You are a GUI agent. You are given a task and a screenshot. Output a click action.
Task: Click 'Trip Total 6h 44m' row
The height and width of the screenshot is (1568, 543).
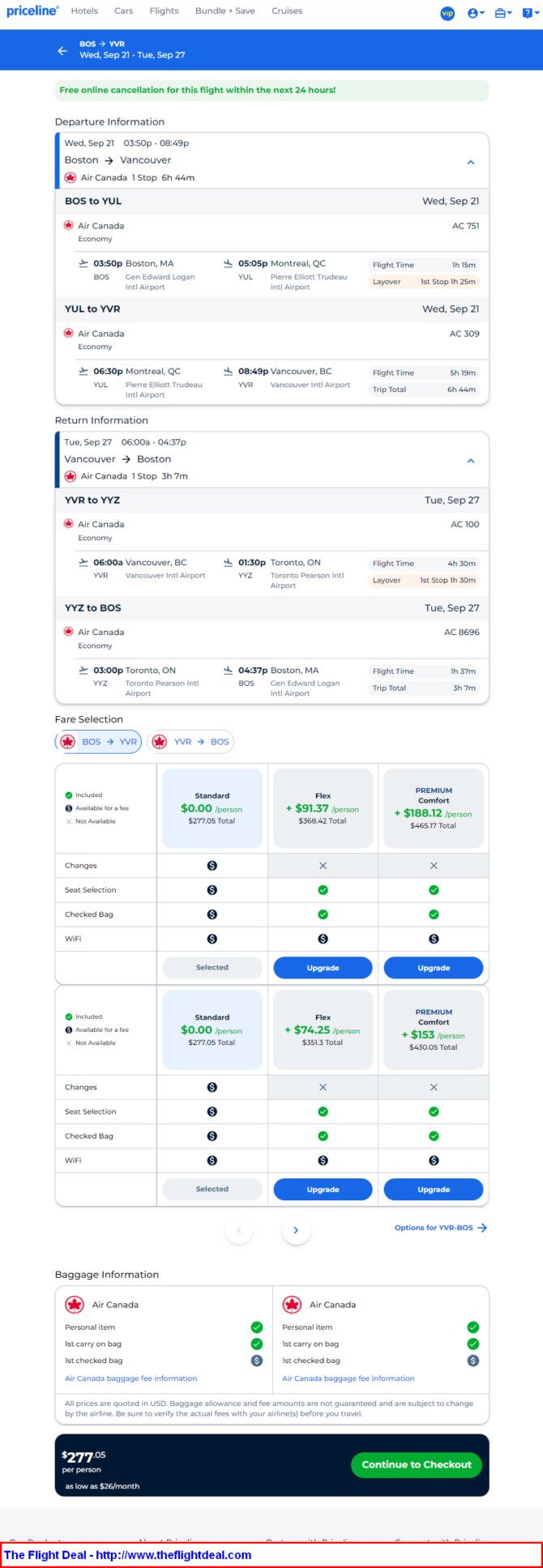424,390
